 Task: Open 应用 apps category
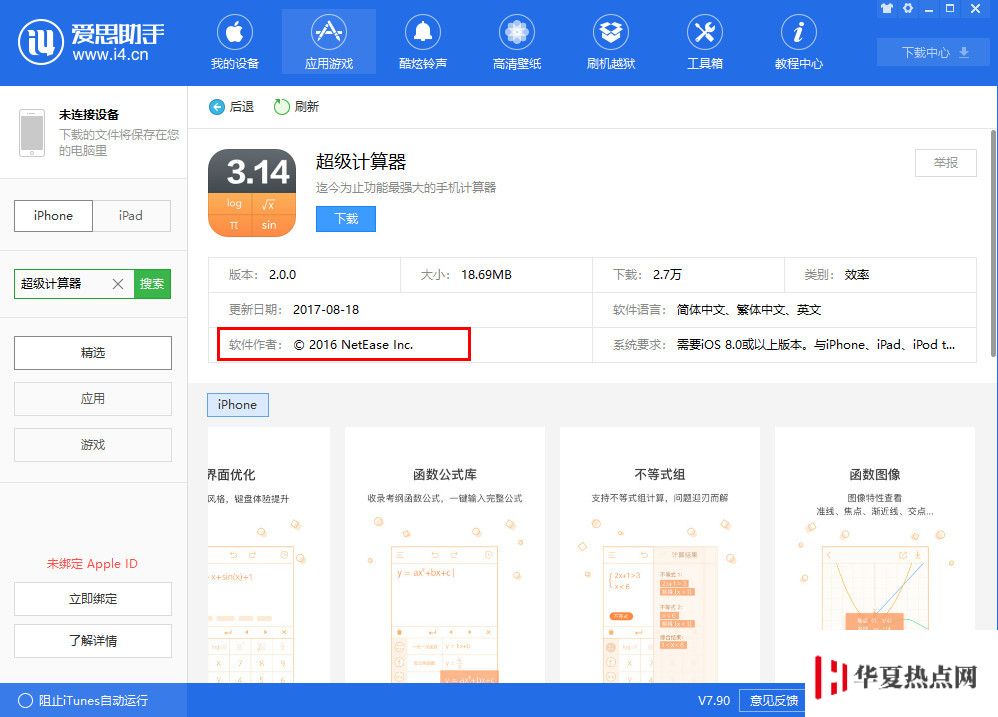[93, 399]
